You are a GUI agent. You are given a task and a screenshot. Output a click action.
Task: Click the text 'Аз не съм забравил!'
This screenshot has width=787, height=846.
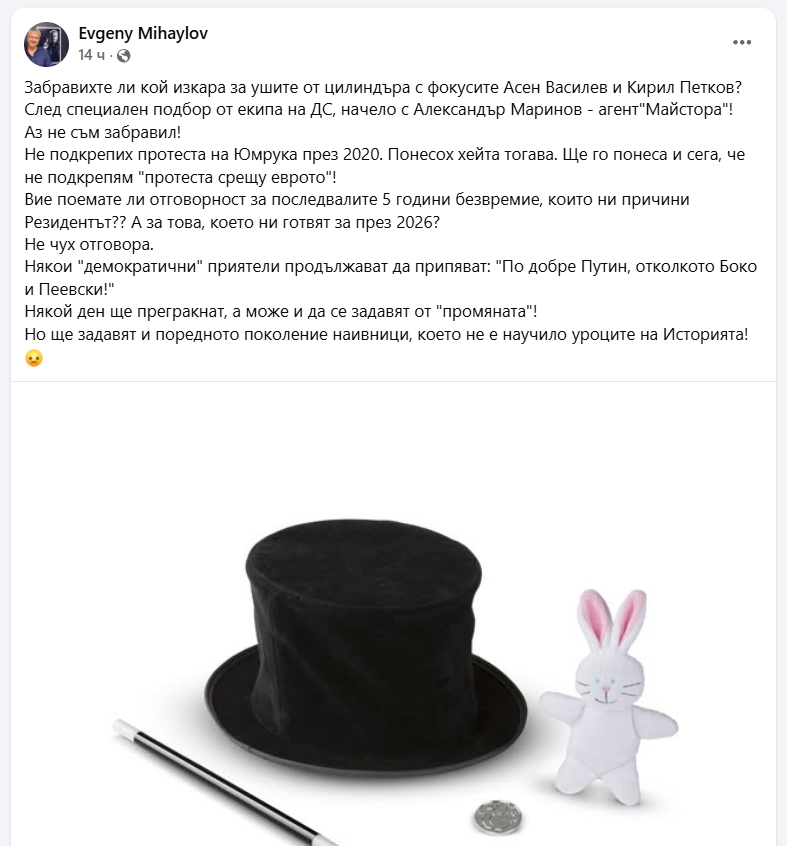tap(102, 132)
